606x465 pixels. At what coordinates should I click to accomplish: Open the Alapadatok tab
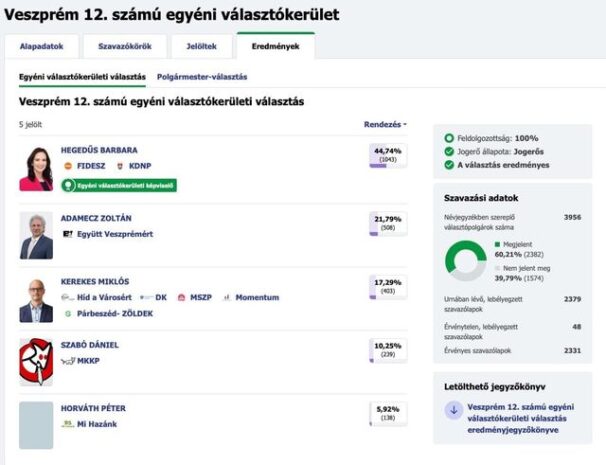click(x=41, y=46)
